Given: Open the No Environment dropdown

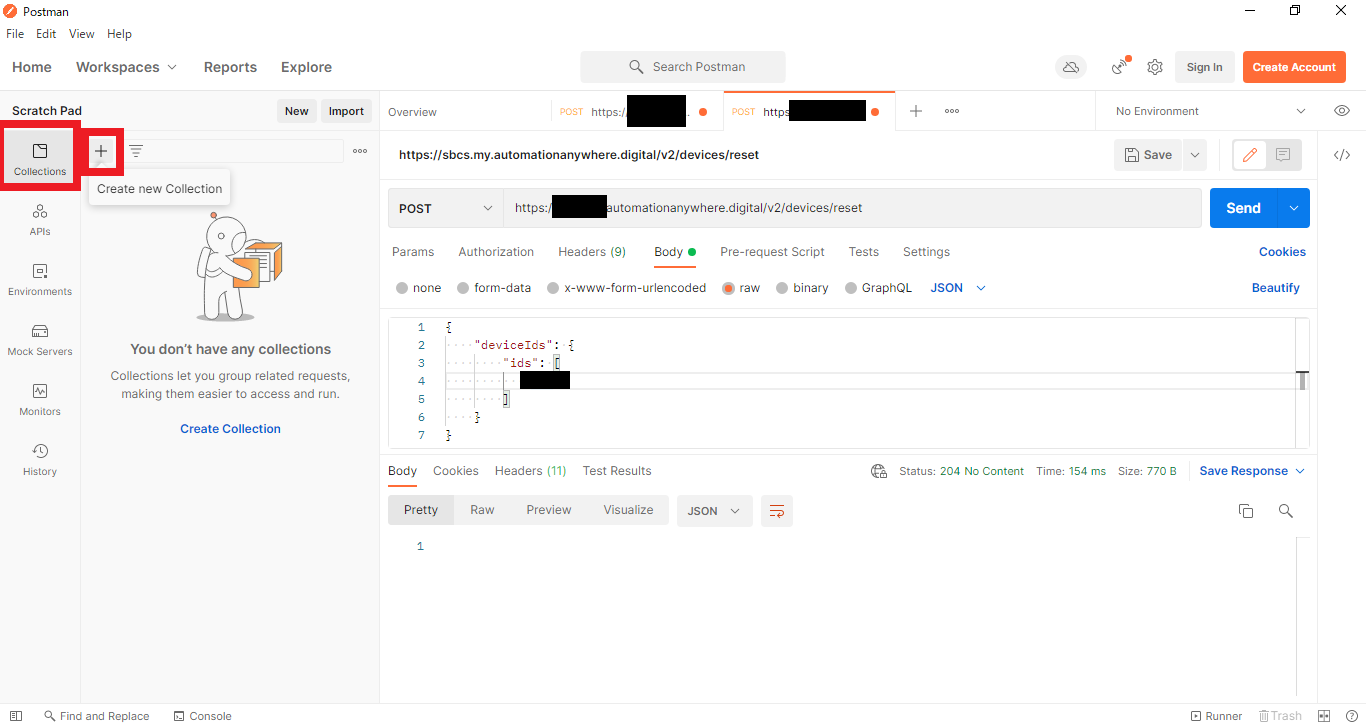Looking at the screenshot, I should (1210, 111).
